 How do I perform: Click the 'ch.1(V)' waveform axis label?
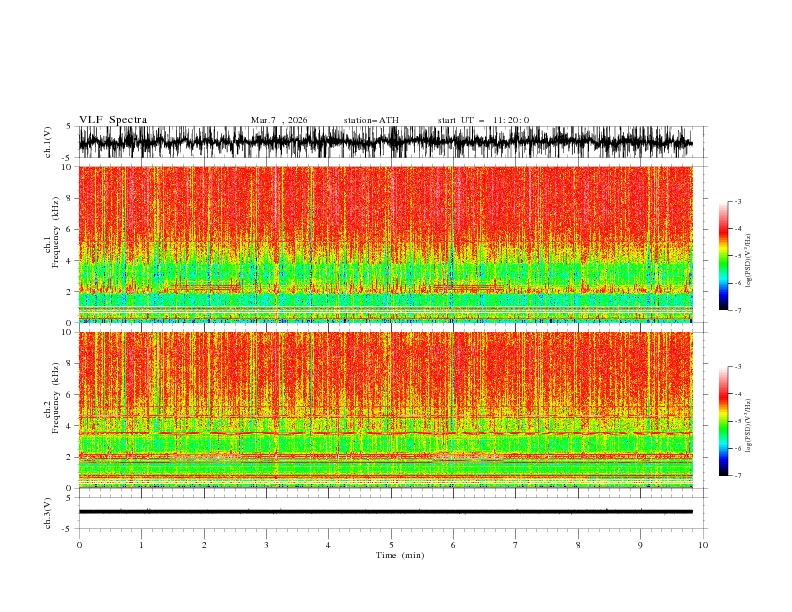point(48,142)
